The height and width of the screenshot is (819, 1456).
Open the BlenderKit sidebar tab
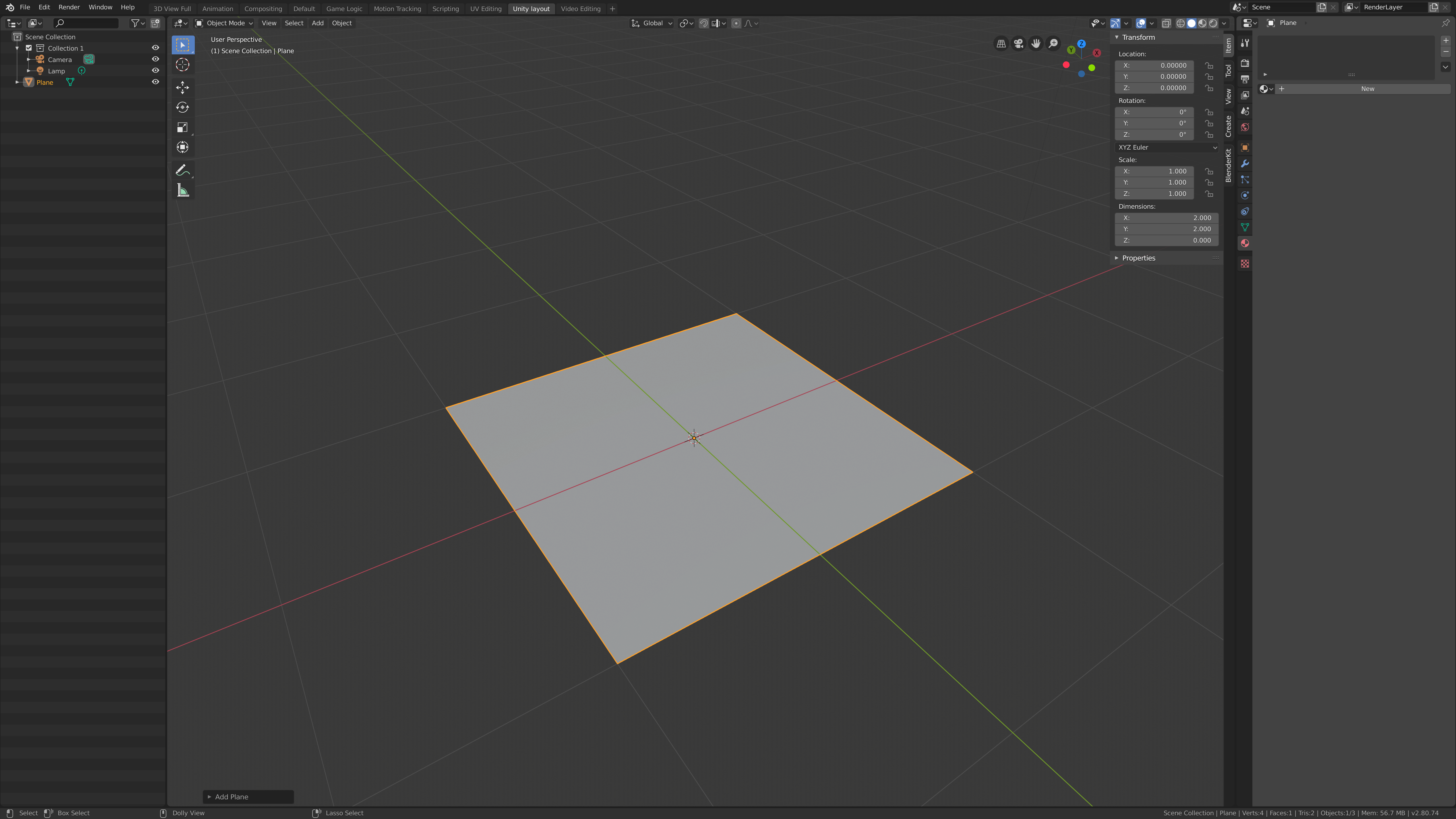(1228, 165)
